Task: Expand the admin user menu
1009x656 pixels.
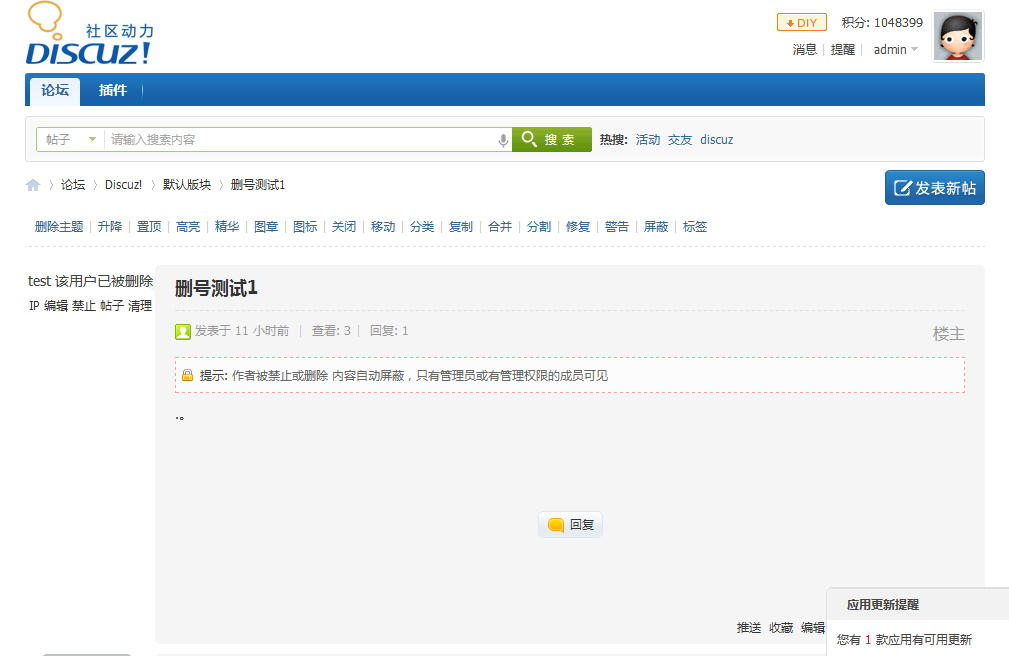Action: coord(895,50)
